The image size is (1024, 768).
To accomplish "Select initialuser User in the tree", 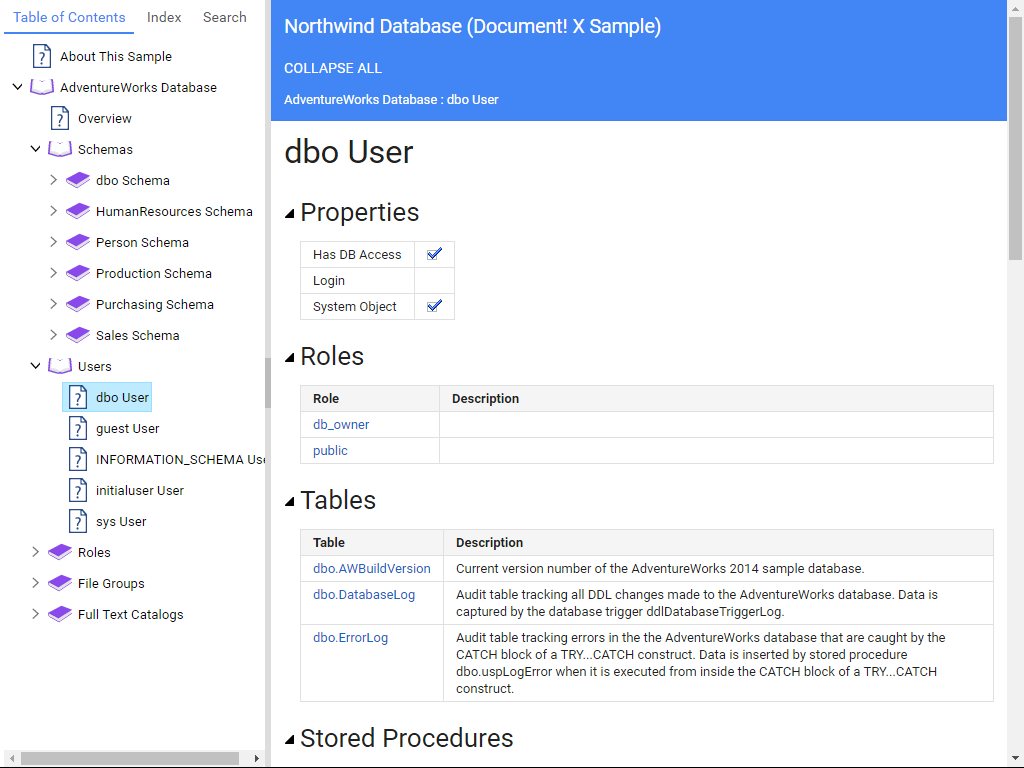I will pyautogui.click(x=140, y=490).
